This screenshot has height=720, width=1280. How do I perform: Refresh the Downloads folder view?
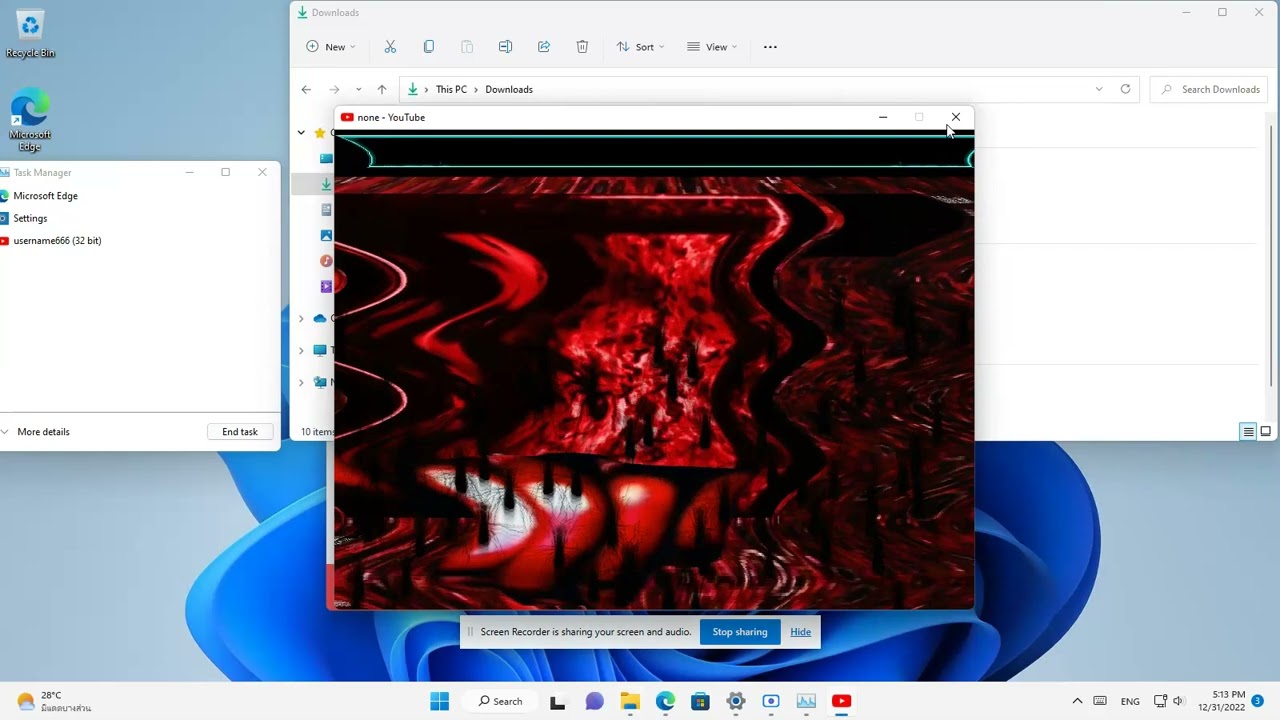[x=1125, y=89]
